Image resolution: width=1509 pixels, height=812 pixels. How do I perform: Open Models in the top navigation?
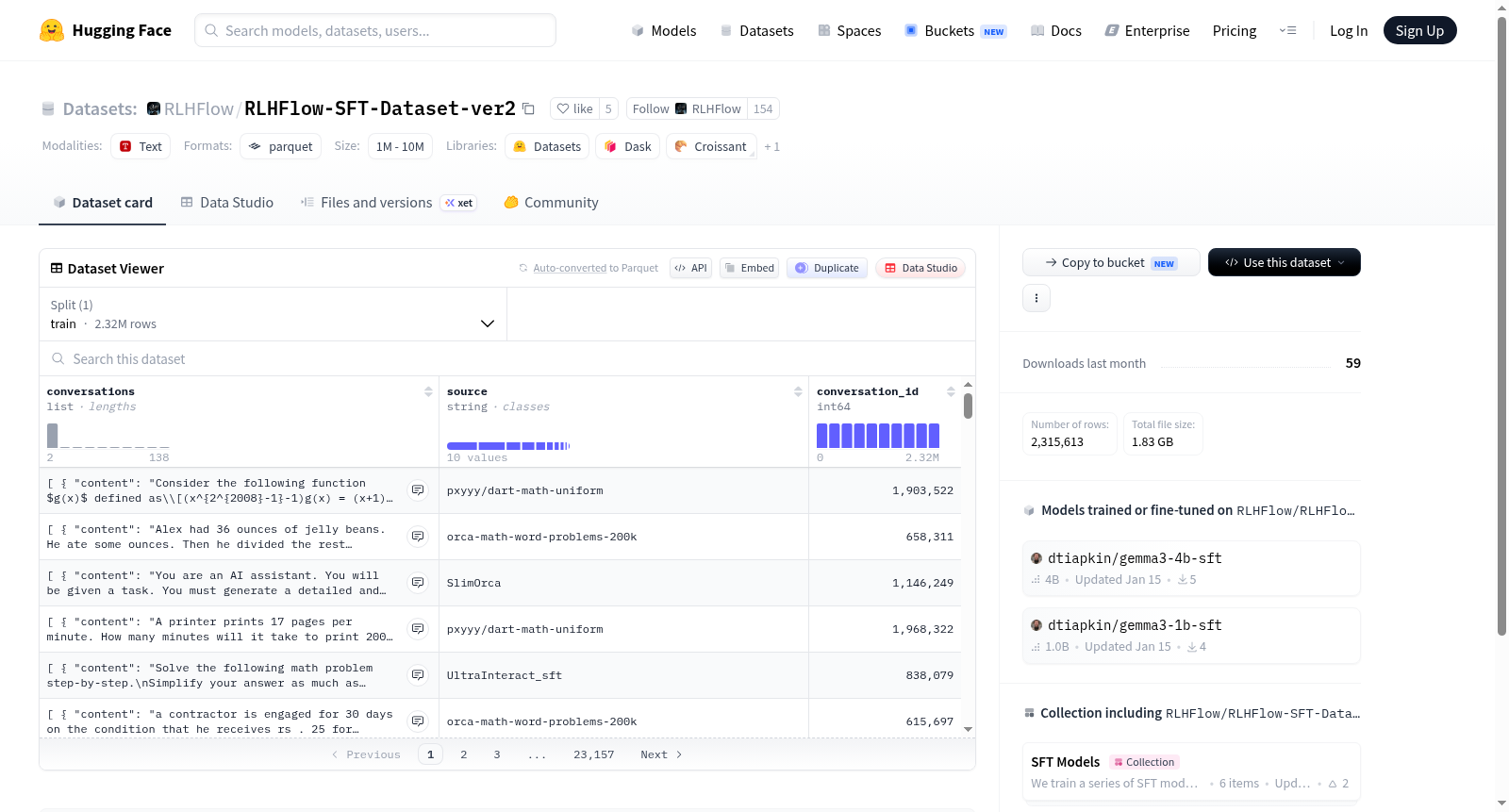664,30
